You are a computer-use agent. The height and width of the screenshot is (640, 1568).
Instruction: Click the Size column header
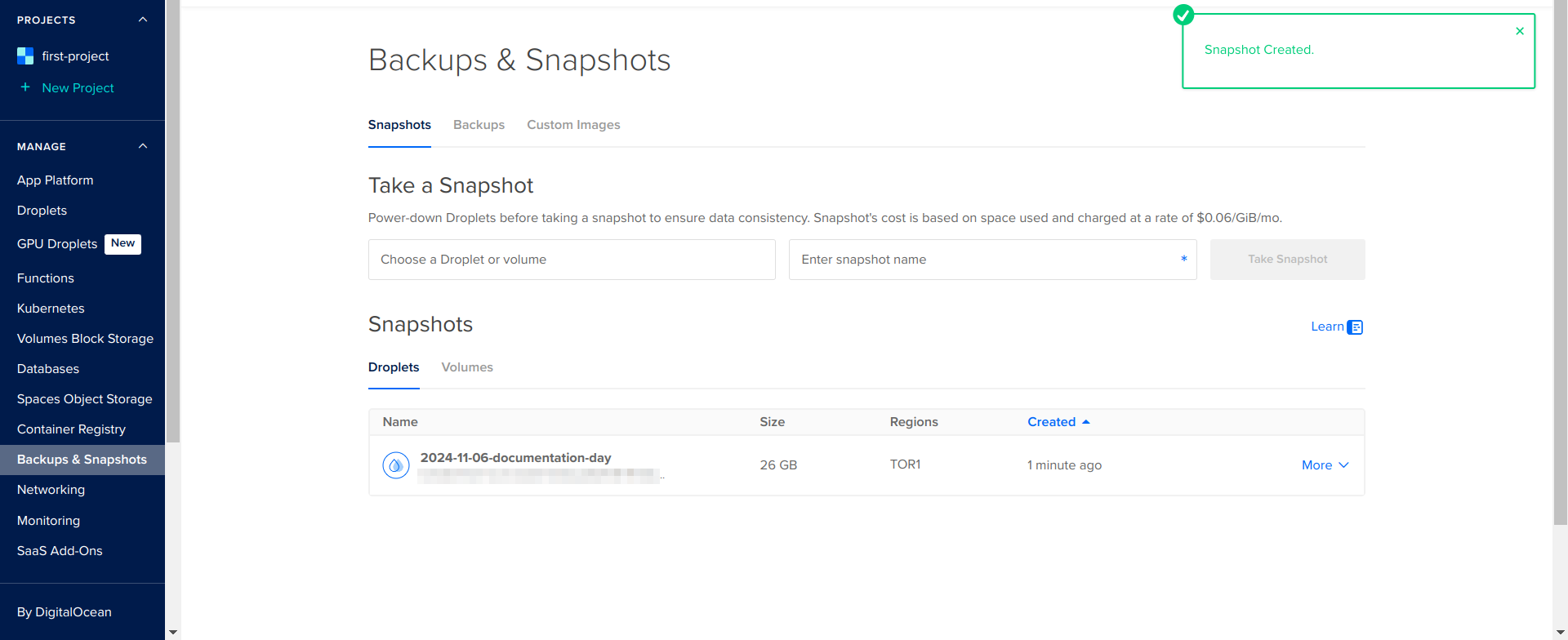coord(772,422)
